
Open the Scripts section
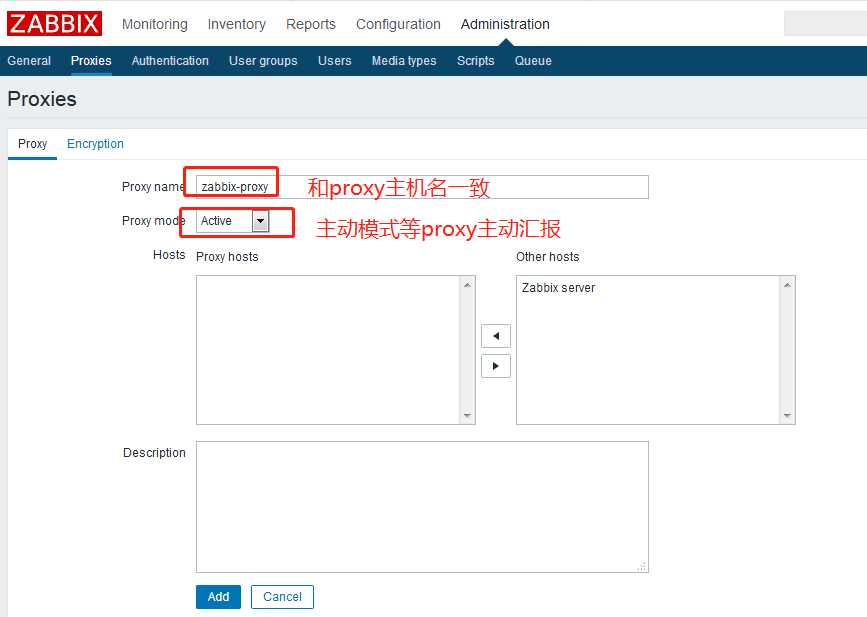coord(476,61)
